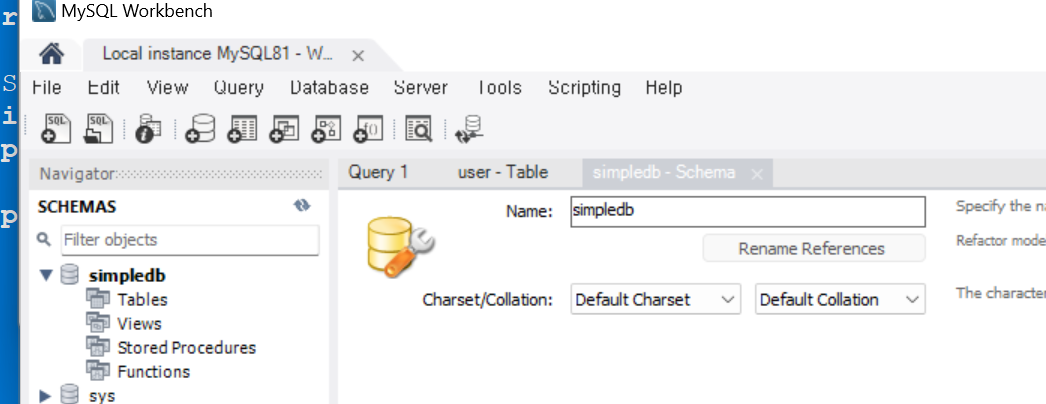Click the Navigator panel title
This screenshot has height=404, width=1046.
pos(77,174)
